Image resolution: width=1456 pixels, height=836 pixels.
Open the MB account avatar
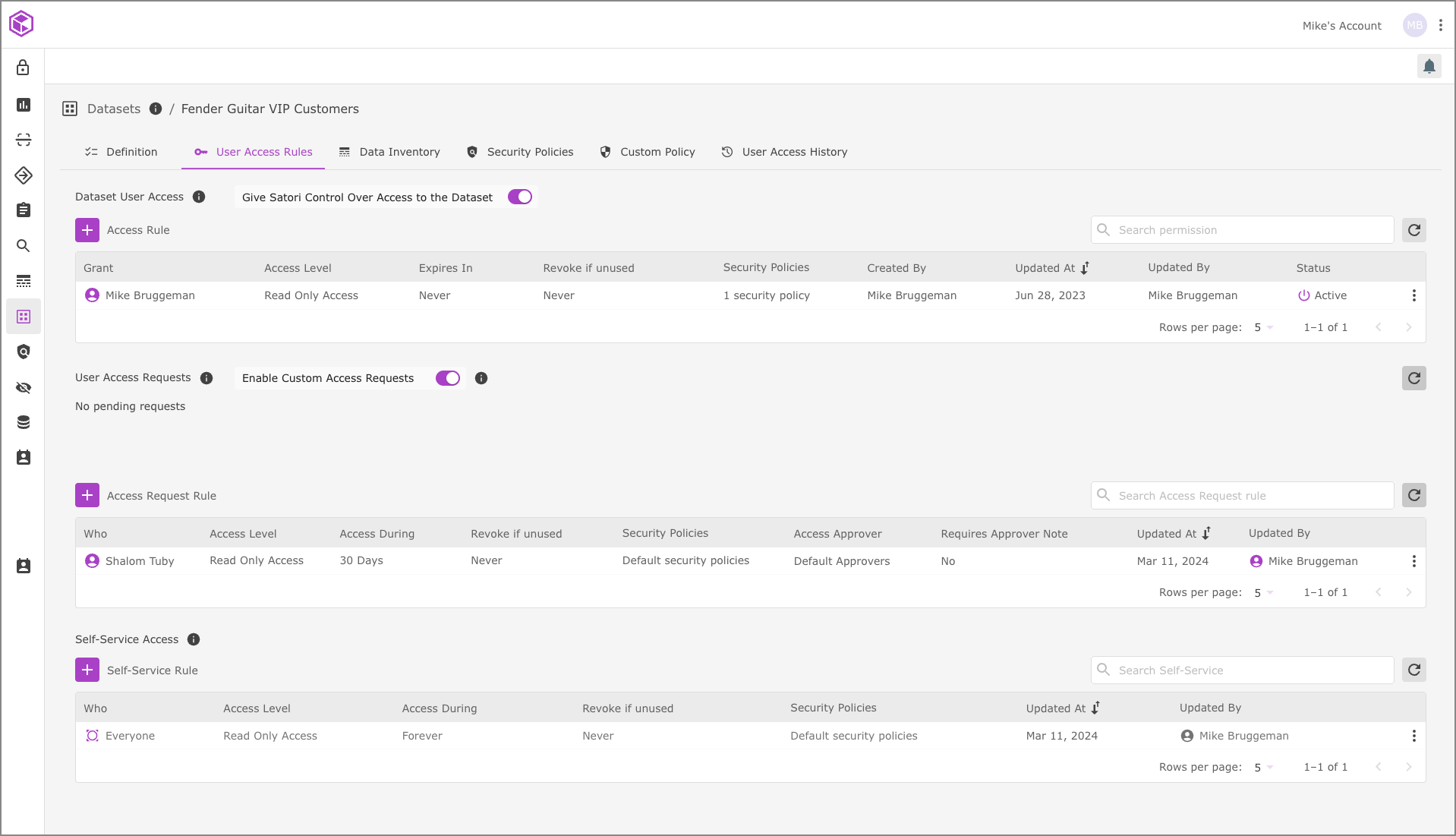pyautogui.click(x=1414, y=25)
